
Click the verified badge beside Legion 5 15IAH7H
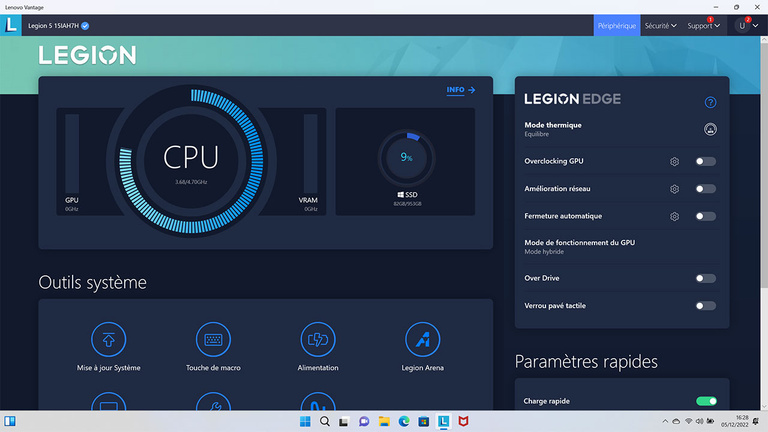click(85, 26)
